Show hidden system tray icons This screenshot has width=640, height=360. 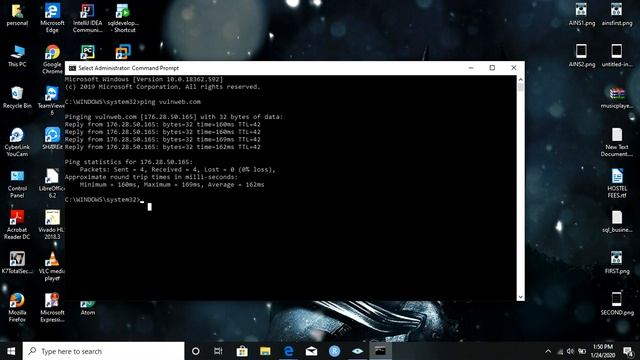548,351
